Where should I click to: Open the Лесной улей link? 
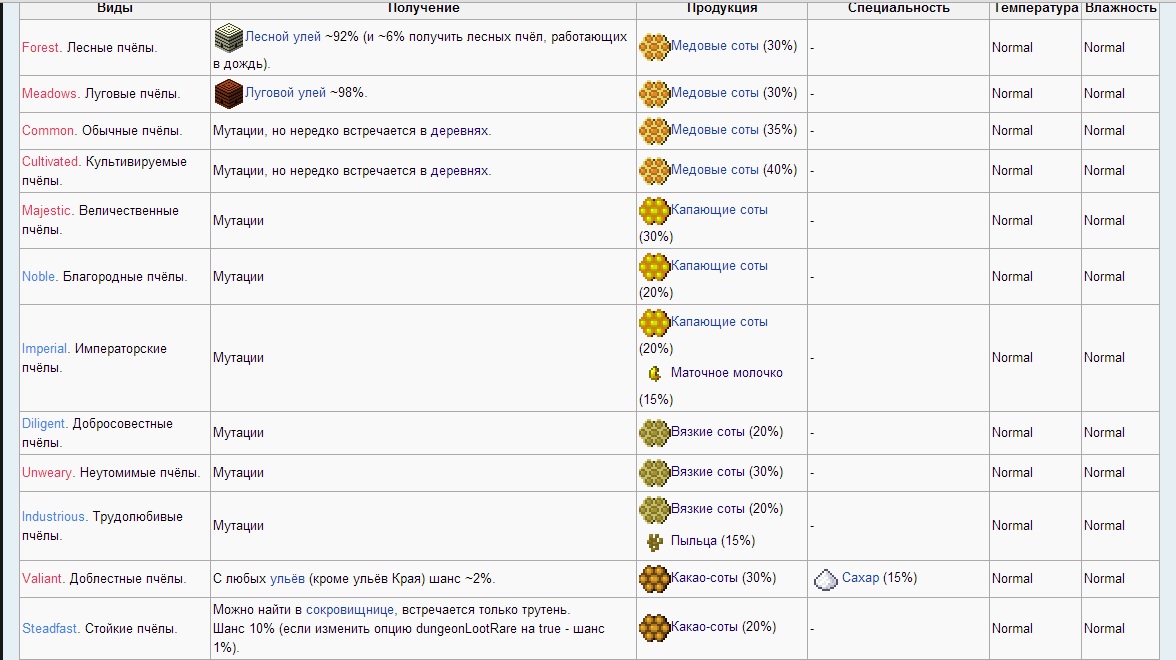(x=283, y=37)
